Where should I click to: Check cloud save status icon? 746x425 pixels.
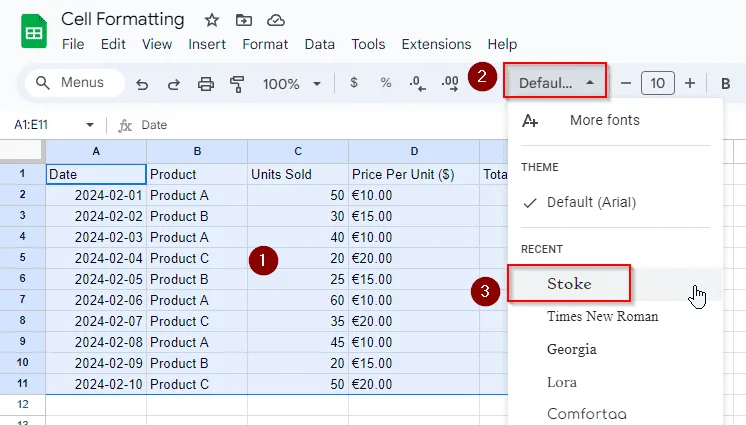pyautogui.click(x=275, y=20)
